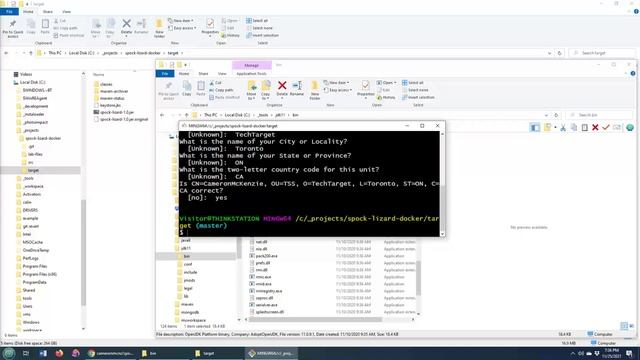
Task: Click Delete icon in the bin window ribbon
Action: (x=282, y=89)
